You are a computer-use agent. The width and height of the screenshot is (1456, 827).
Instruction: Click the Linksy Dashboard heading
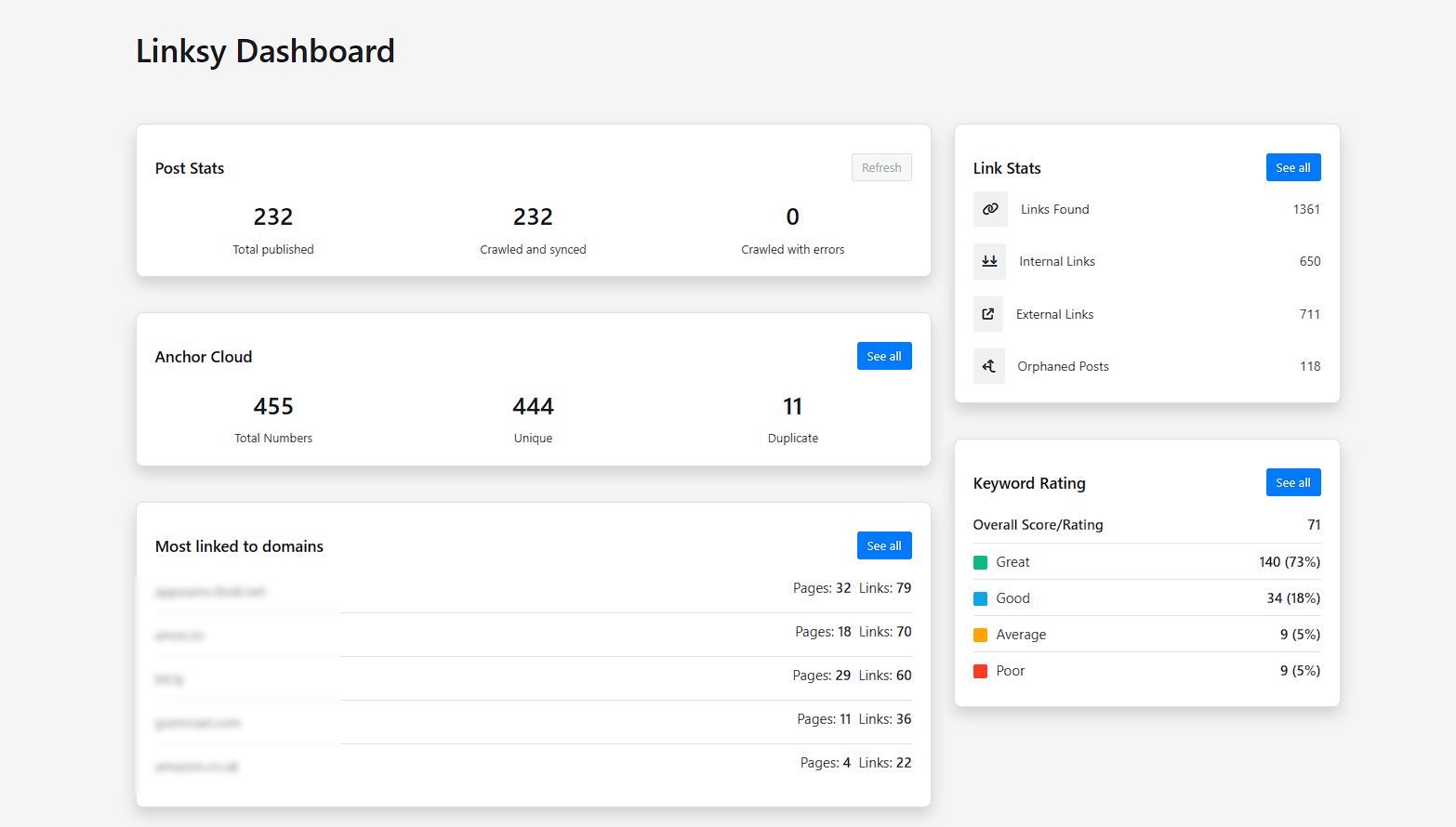tap(265, 51)
